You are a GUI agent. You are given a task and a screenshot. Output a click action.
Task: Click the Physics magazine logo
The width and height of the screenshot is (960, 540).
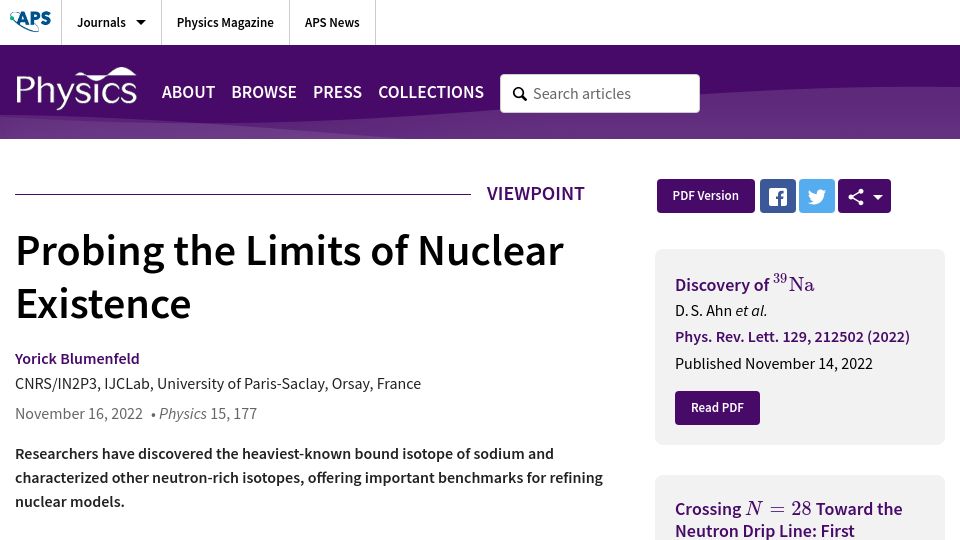(x=76, y=88)
